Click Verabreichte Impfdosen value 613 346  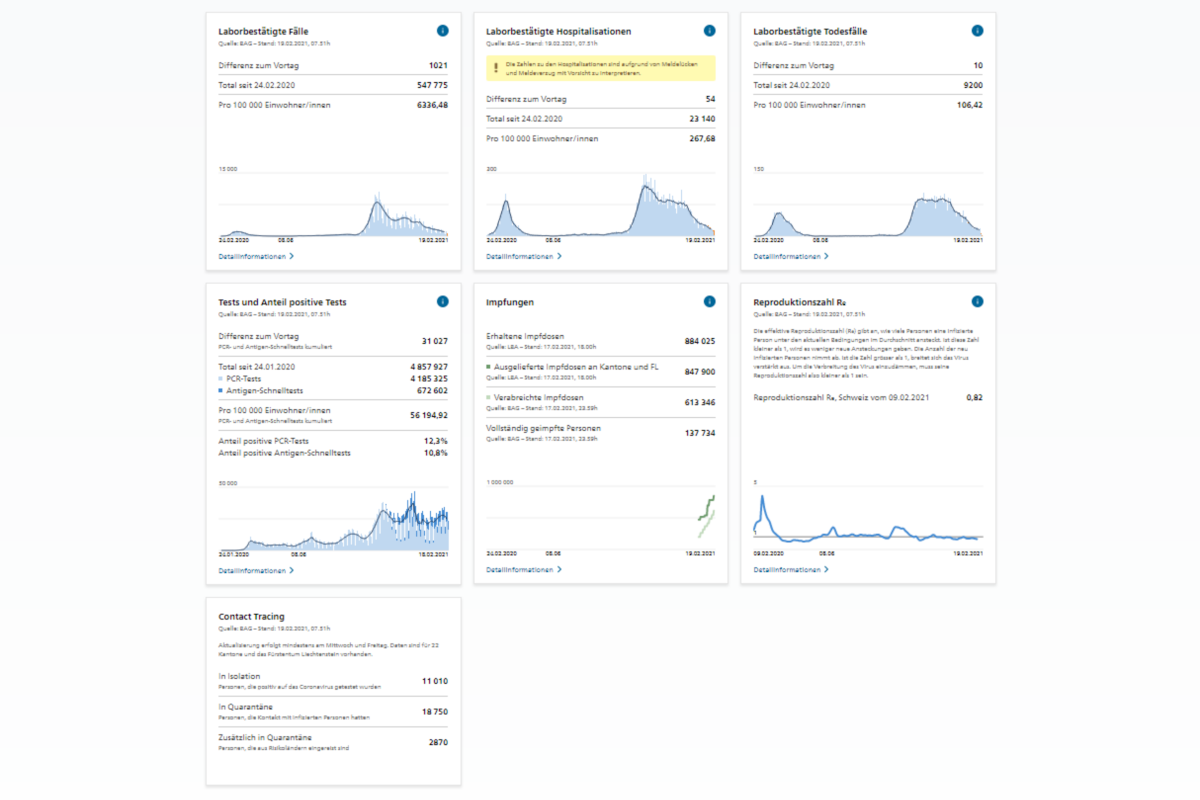(699, 402)
